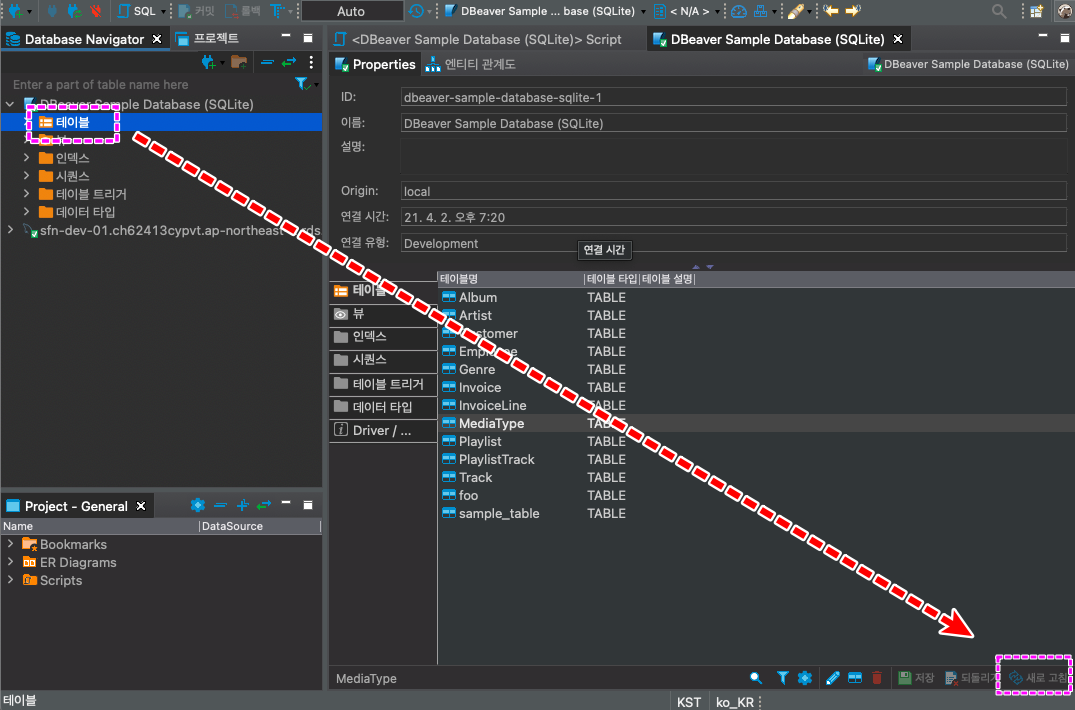Click the 테이블명 column header
The height and width of the screenshot is (710, 1075).
point(510,279)
